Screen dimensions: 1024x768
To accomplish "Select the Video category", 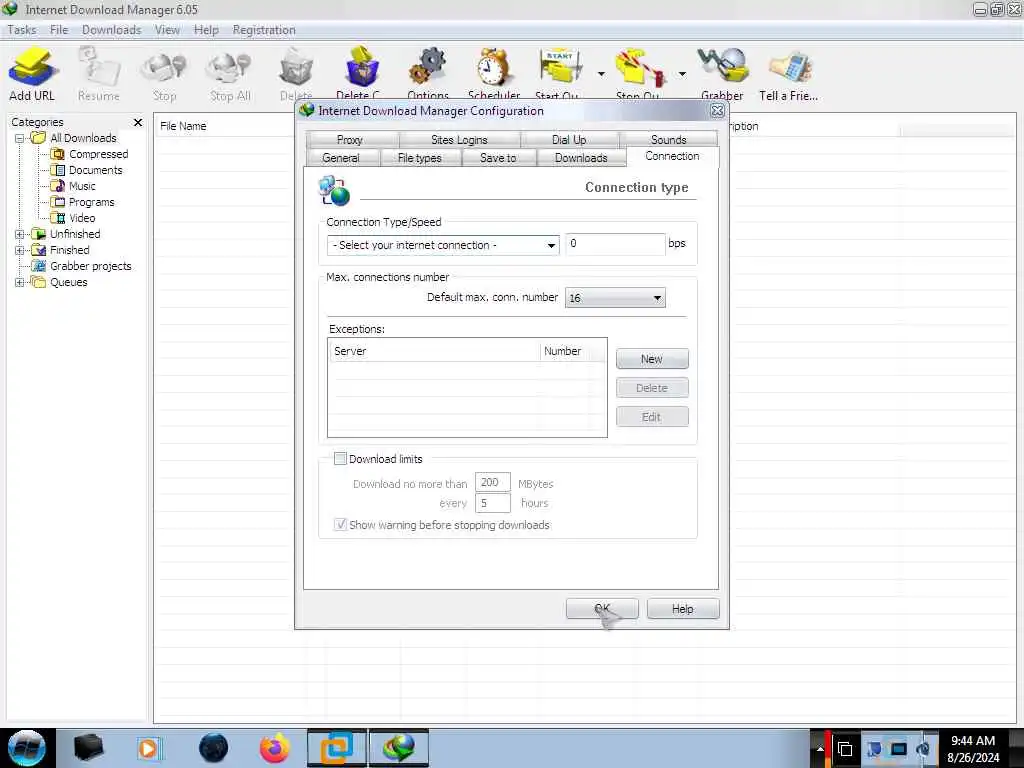I will [82, 218].
